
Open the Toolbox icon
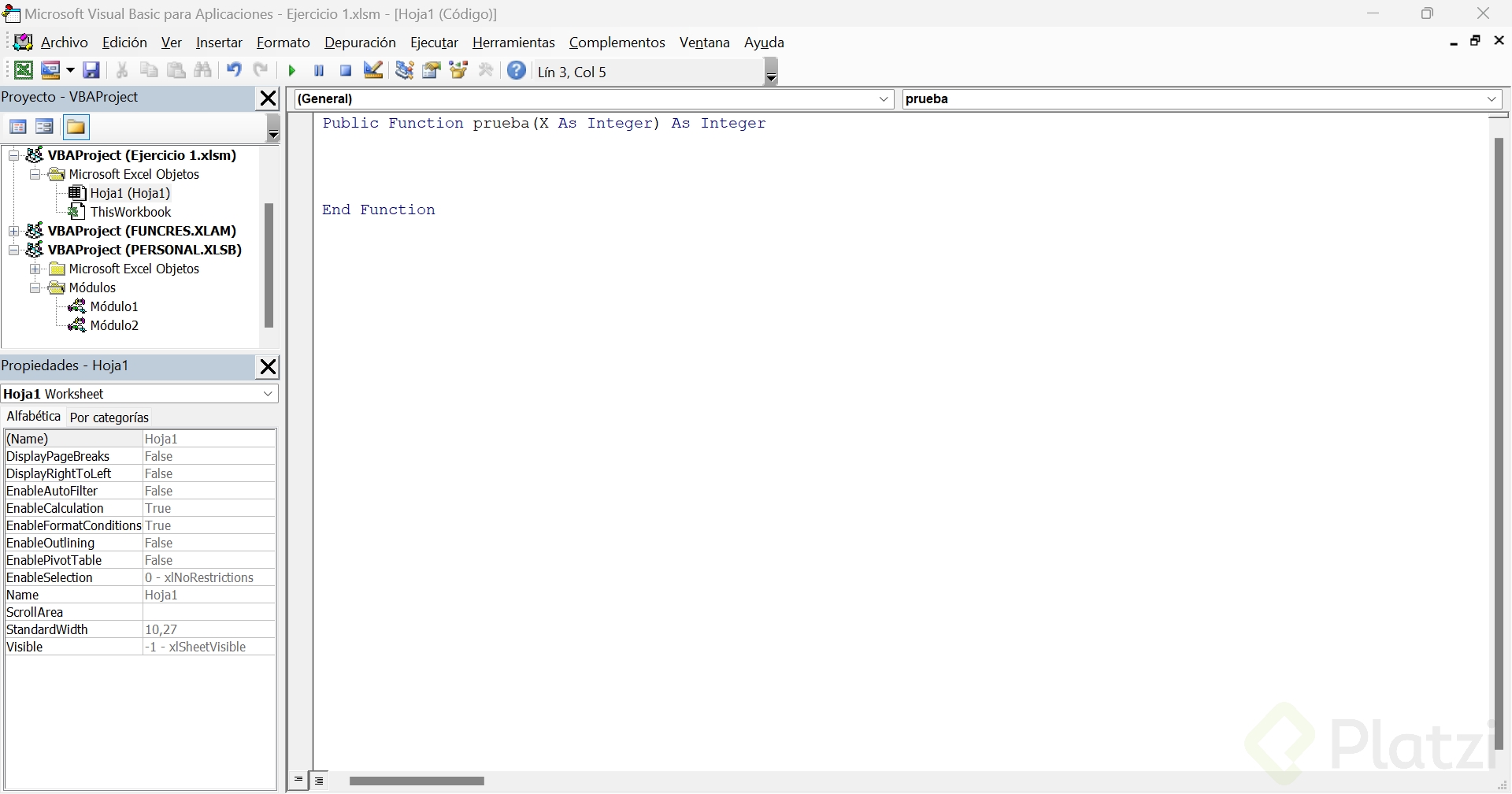(x=486, y=71)
